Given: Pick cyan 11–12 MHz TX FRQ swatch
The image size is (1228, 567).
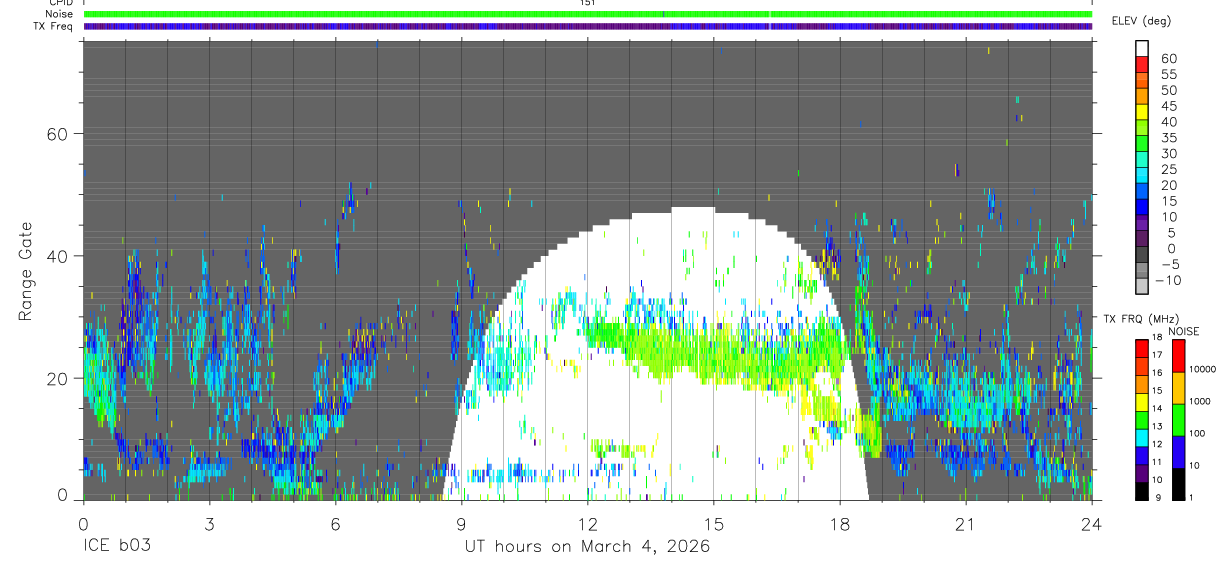Looking at the screenshot, I should pyautogui.click(x=1142, y=436).
